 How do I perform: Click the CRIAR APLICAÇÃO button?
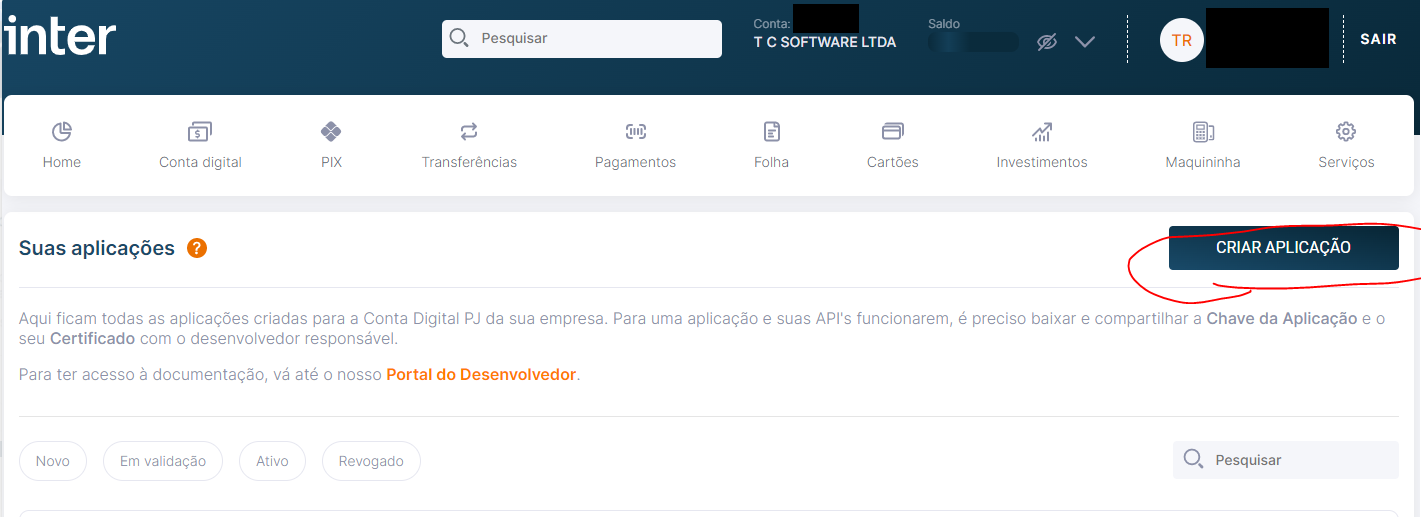1284,248
